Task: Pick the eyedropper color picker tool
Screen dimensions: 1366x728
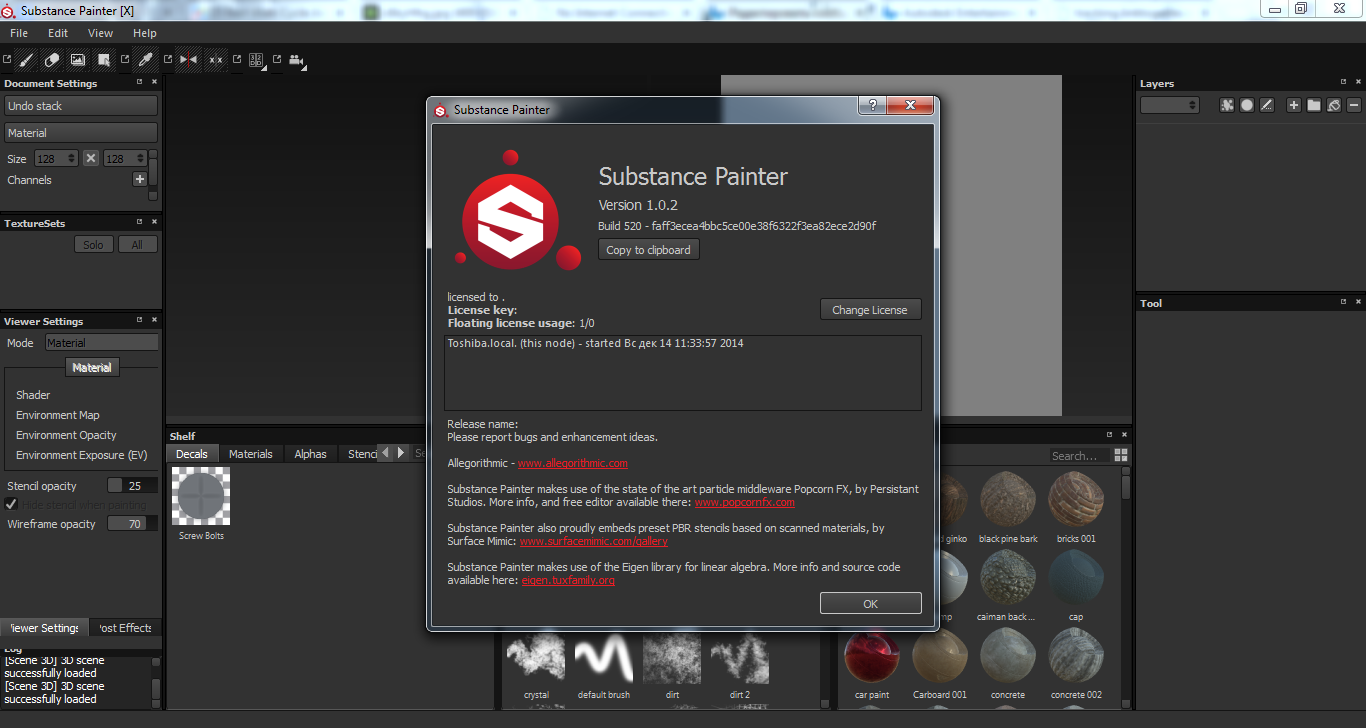Action: pyautogui.click(x=145, y=60)
